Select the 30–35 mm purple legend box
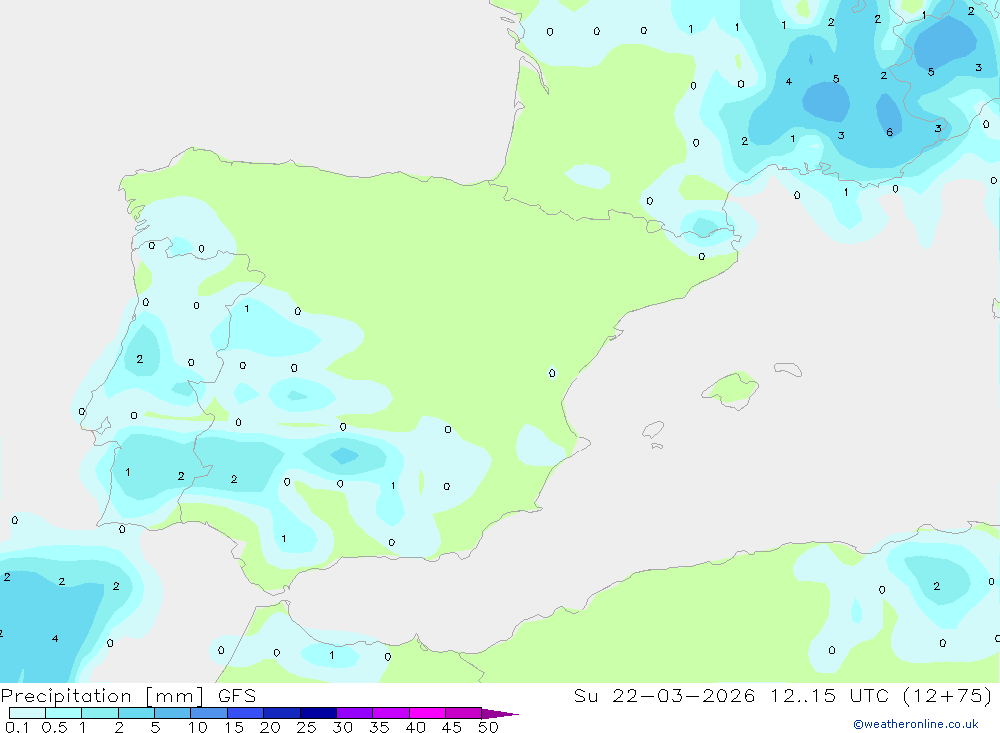The width and height of the screenshot is (1000, 733). pyautogui.click(x=355, y=713)
